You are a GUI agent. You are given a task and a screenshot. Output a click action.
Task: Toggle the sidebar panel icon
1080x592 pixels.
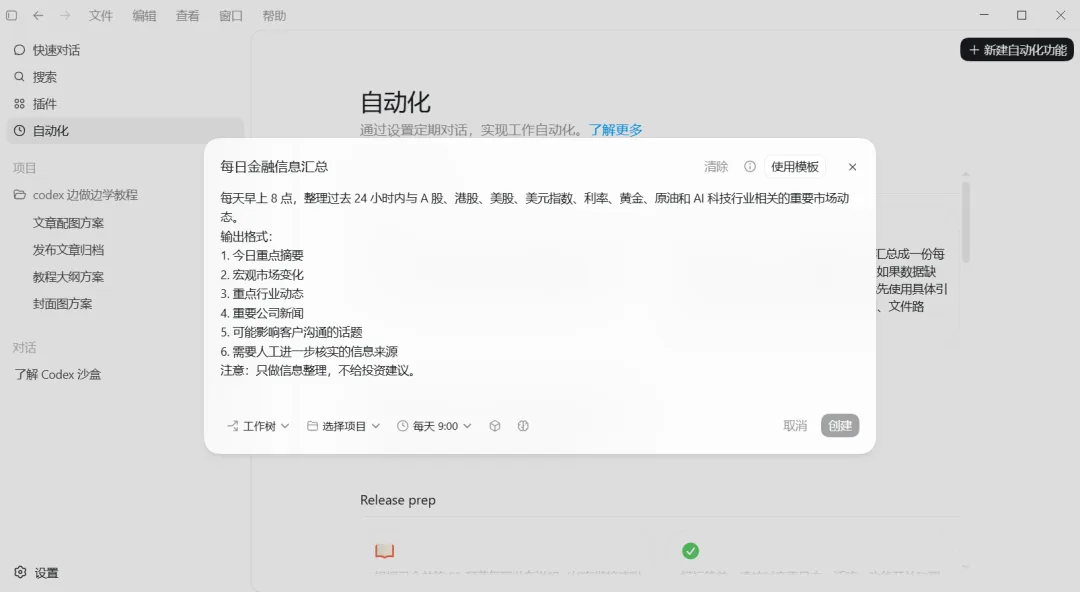[12, 15]
